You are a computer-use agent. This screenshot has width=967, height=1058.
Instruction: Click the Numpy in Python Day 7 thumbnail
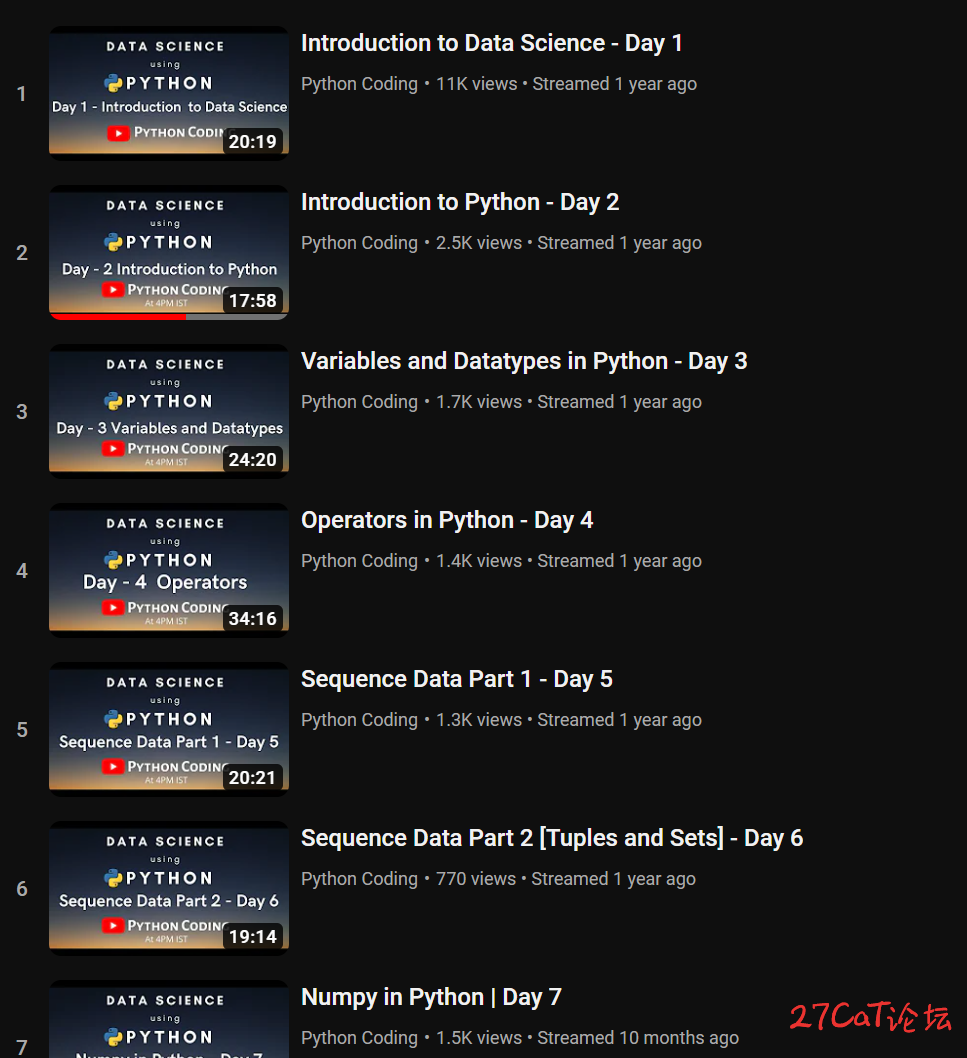(169, 1019)
